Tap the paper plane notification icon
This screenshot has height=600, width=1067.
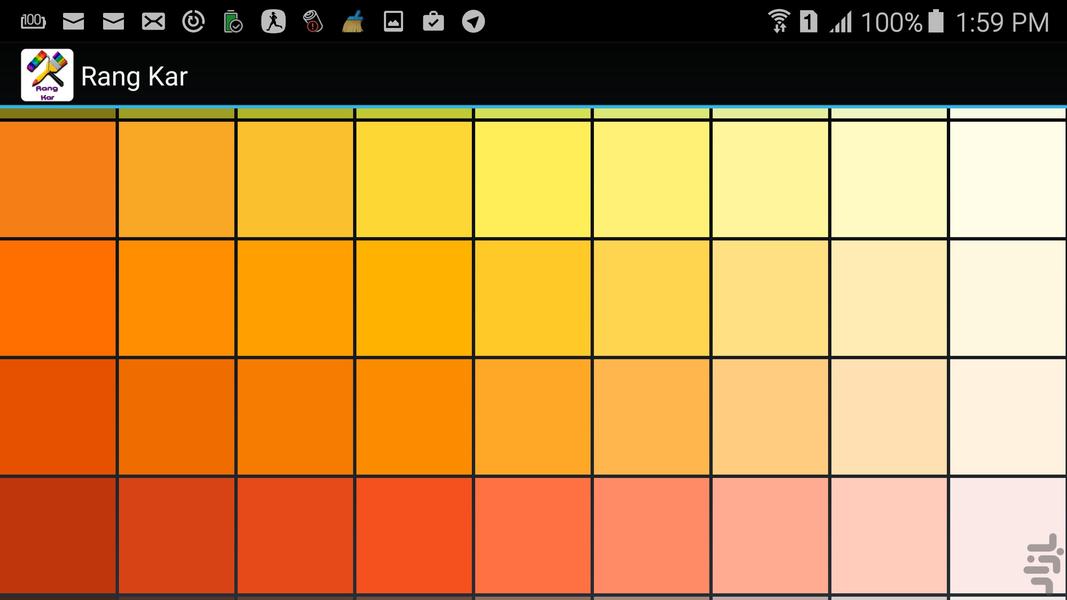(x=473, y=21)
